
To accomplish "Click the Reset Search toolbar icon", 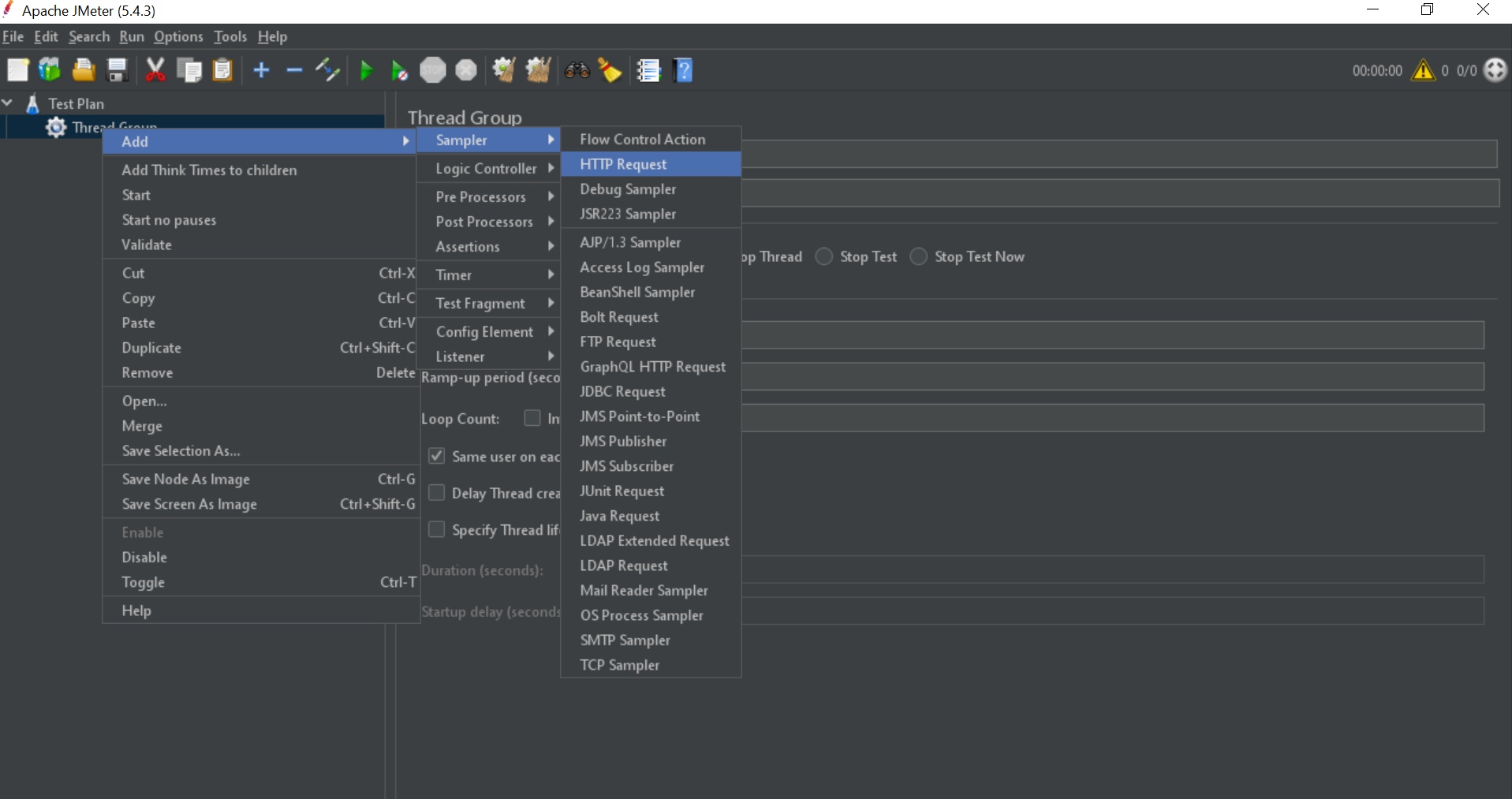I will pyautogui.click(x=610, y=70).
